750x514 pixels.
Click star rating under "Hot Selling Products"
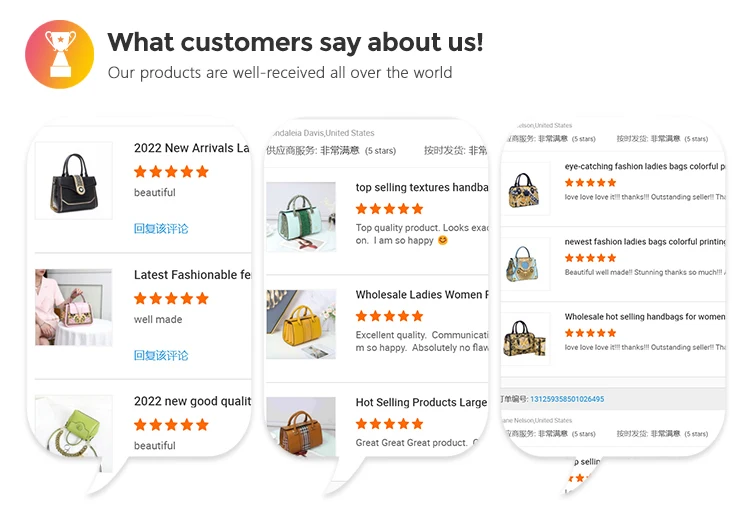tap(389, 424)
